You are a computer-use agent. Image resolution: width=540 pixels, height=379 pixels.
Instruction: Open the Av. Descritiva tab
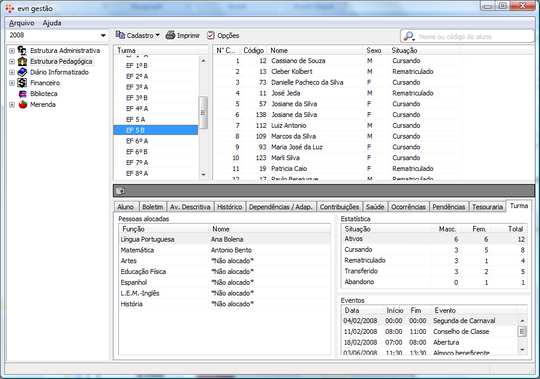coord(190,207)
